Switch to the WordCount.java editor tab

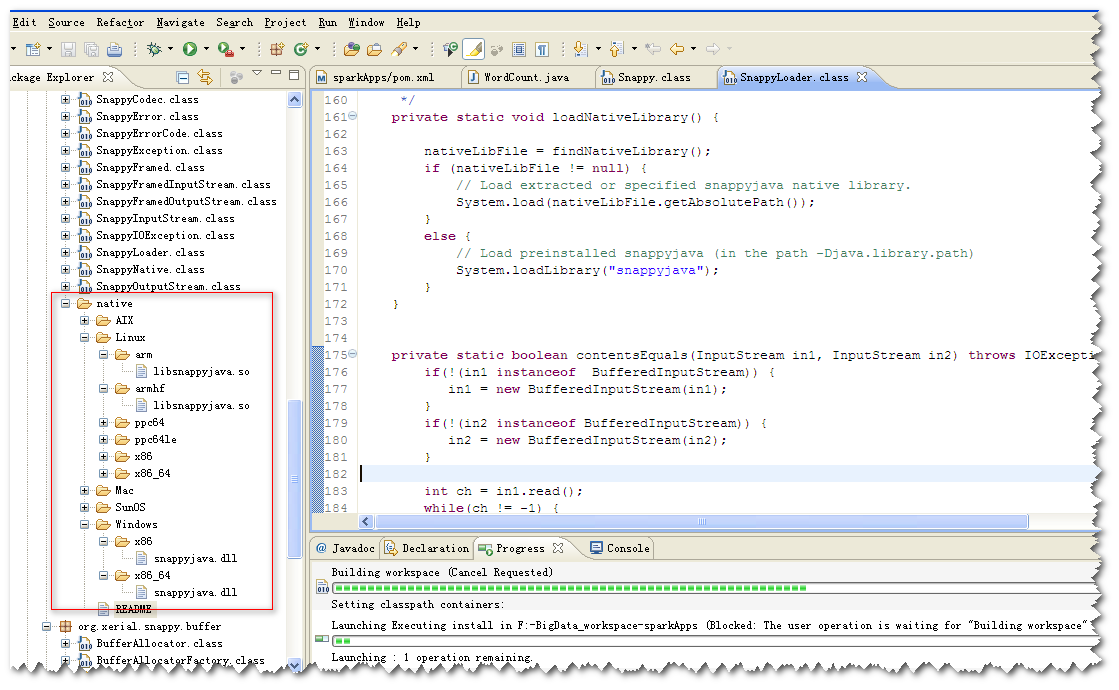coord(525,77)
